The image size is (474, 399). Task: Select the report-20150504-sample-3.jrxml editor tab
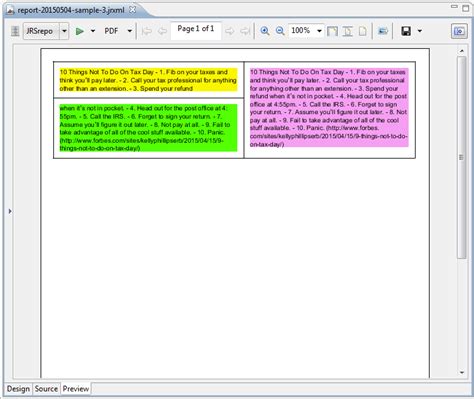coord(71,10)
